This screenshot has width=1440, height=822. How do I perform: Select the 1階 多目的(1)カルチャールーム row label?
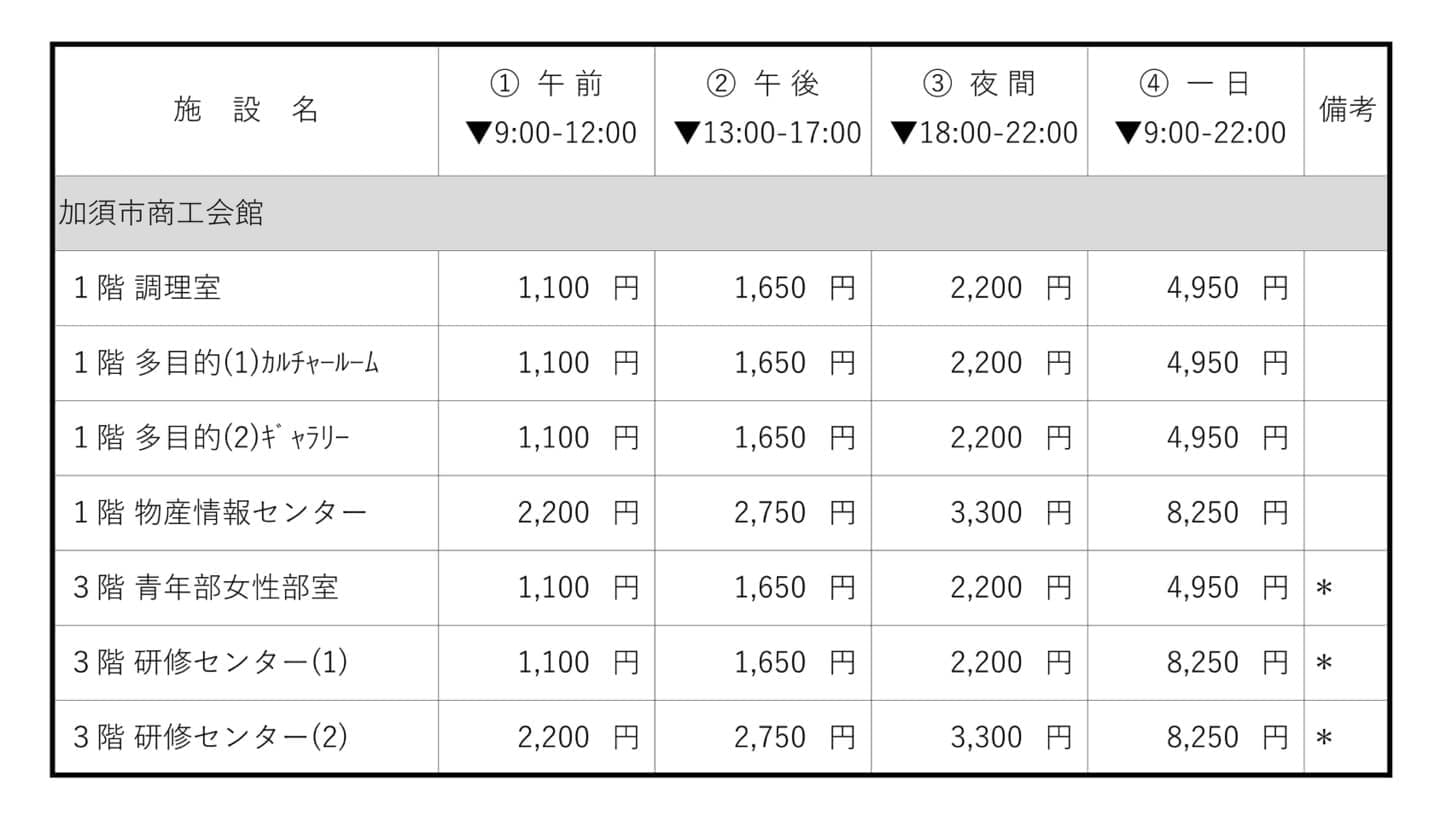(226, 363)
